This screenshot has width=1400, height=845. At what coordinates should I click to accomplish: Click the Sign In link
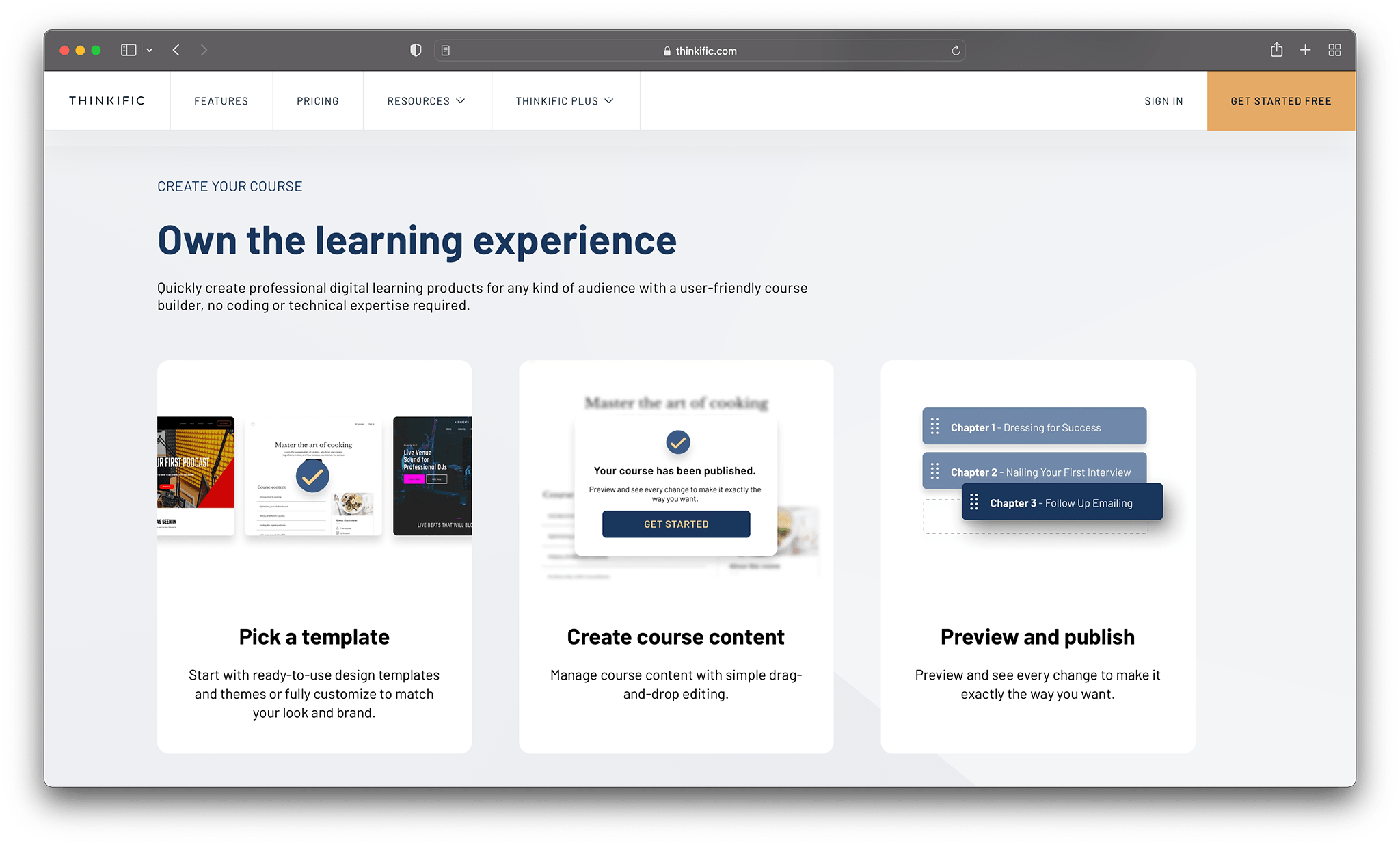(x=1163, y=101)
